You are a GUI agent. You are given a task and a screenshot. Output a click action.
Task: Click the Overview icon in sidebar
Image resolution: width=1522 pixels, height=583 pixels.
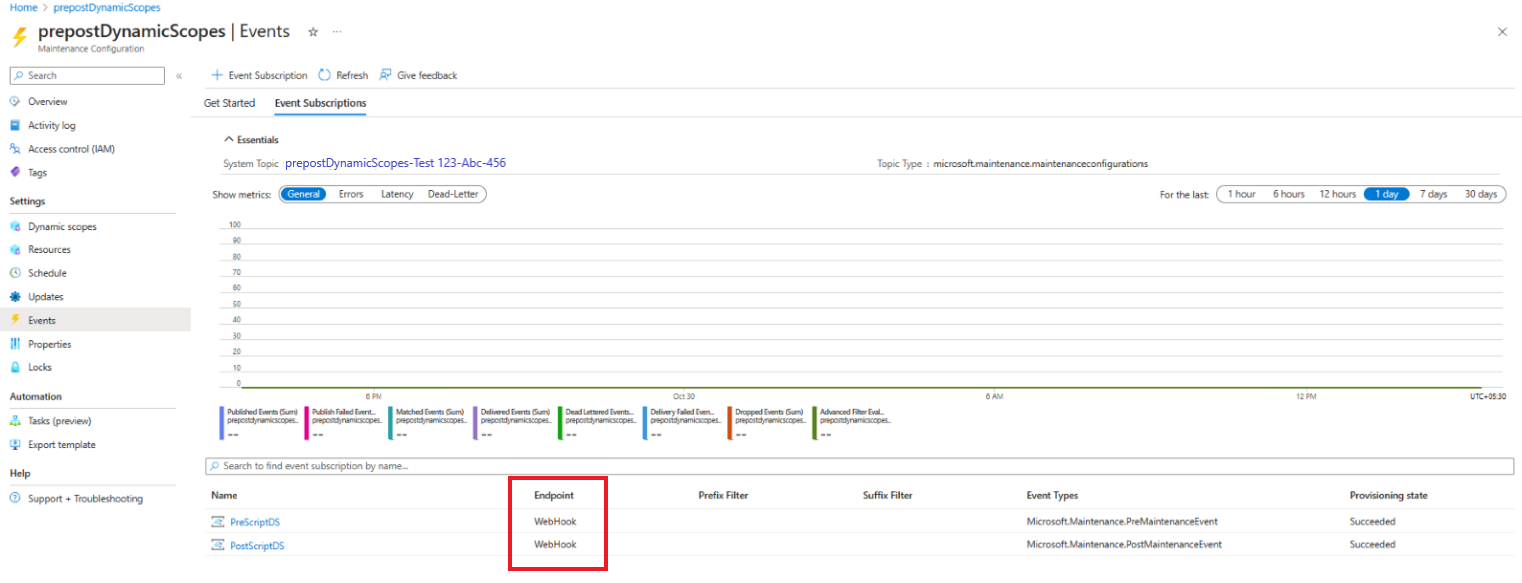coord(15,102)
